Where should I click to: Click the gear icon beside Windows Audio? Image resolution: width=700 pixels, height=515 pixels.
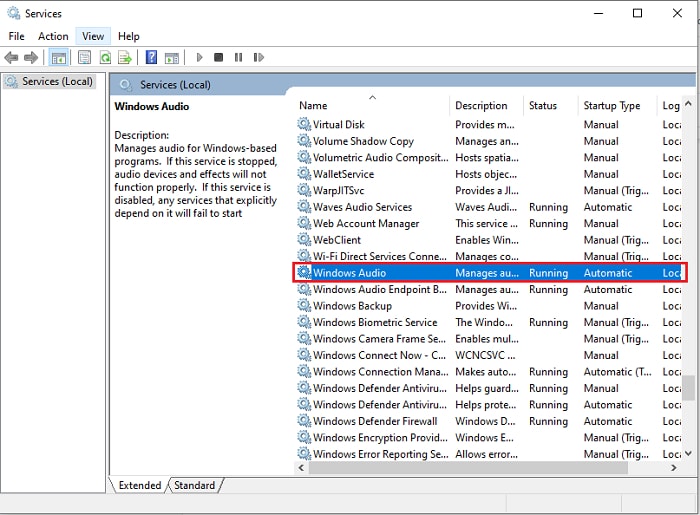pyautogui.click(x=304, y=272)
